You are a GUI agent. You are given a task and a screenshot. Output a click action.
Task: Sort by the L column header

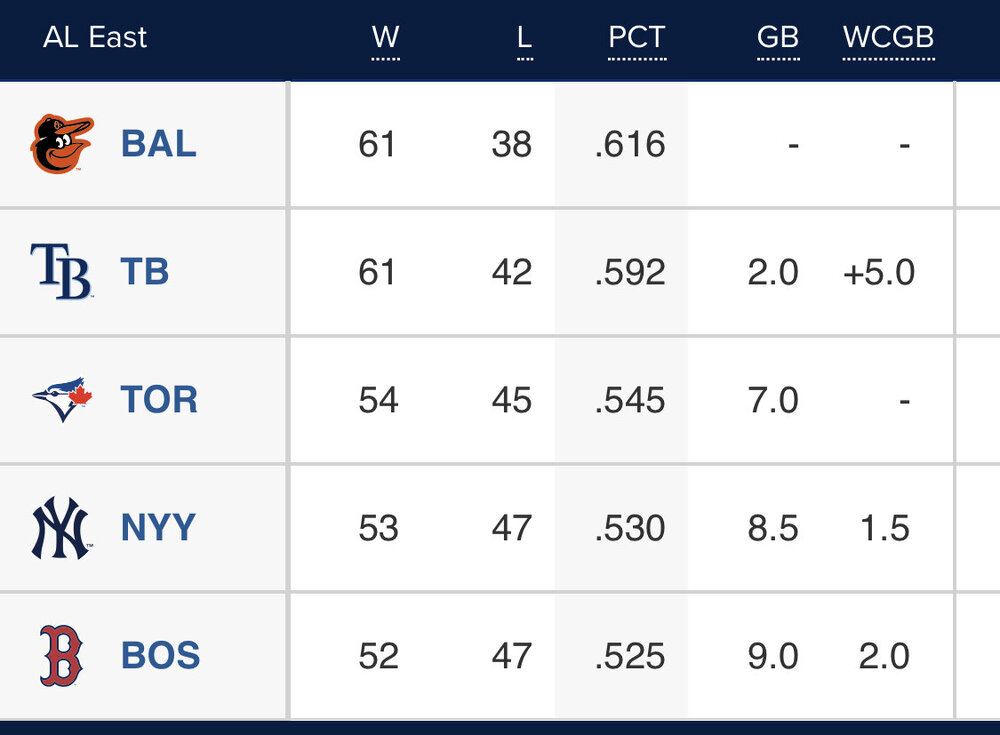click(524, 38)
